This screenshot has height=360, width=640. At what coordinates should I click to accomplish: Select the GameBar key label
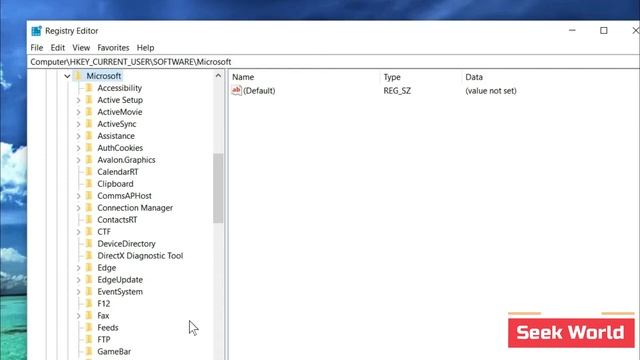tap(114, 351)
